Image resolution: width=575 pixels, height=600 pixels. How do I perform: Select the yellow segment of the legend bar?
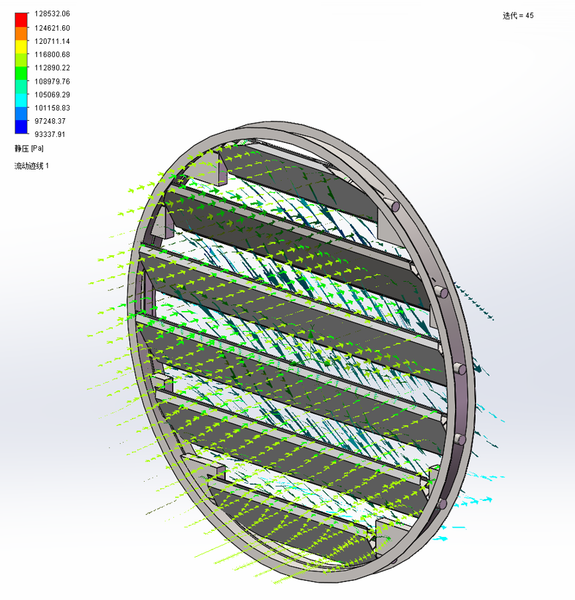click(21, 47)
